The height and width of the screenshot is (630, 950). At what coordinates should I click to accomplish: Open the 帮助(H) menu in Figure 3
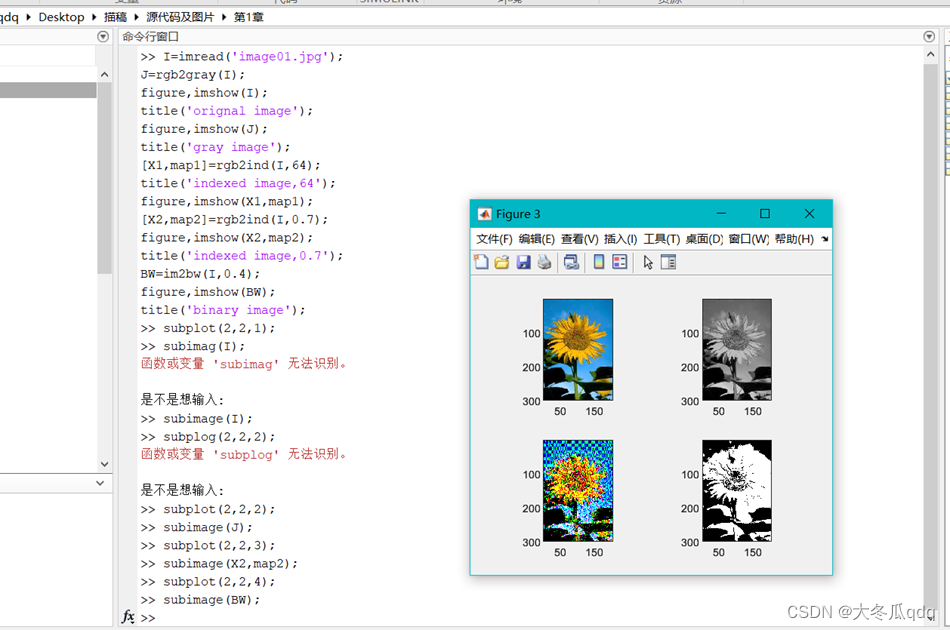click(794, 239)
